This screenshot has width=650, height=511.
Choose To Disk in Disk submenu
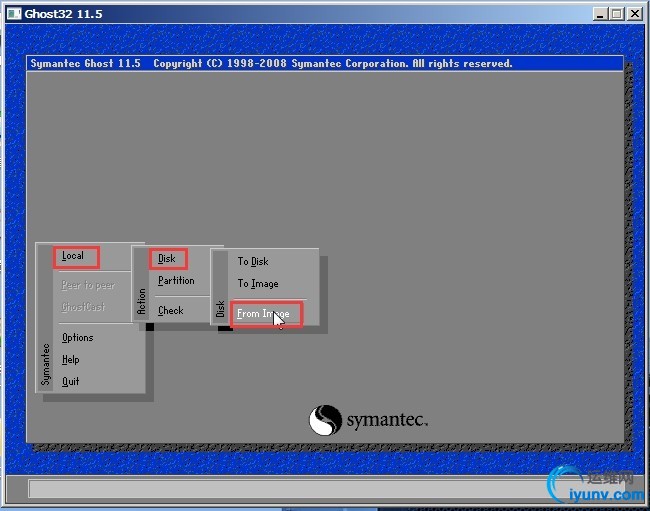(x=253, y=262)
